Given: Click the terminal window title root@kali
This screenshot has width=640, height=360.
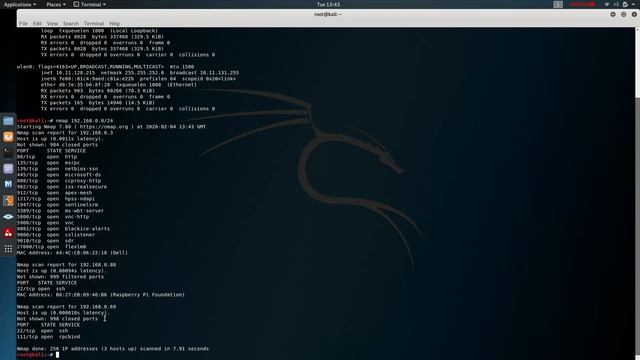Looking at the screenshot, I should coord(328,14).
